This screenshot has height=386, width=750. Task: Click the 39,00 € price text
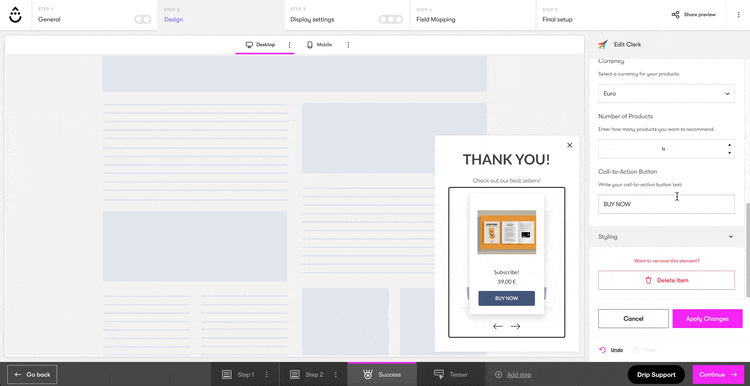(507, 282)
